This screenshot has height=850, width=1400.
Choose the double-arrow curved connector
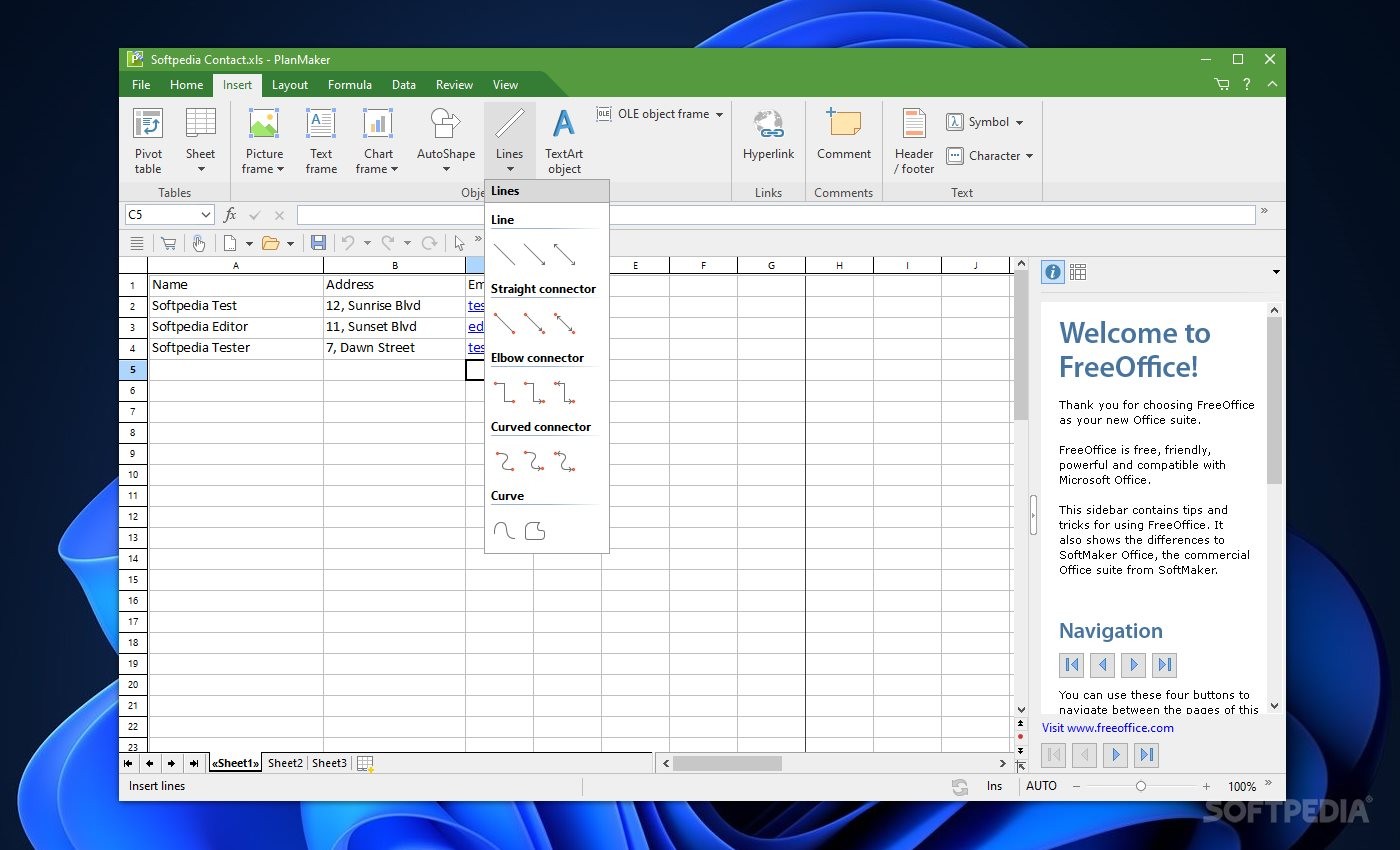[x=565, y=461]
